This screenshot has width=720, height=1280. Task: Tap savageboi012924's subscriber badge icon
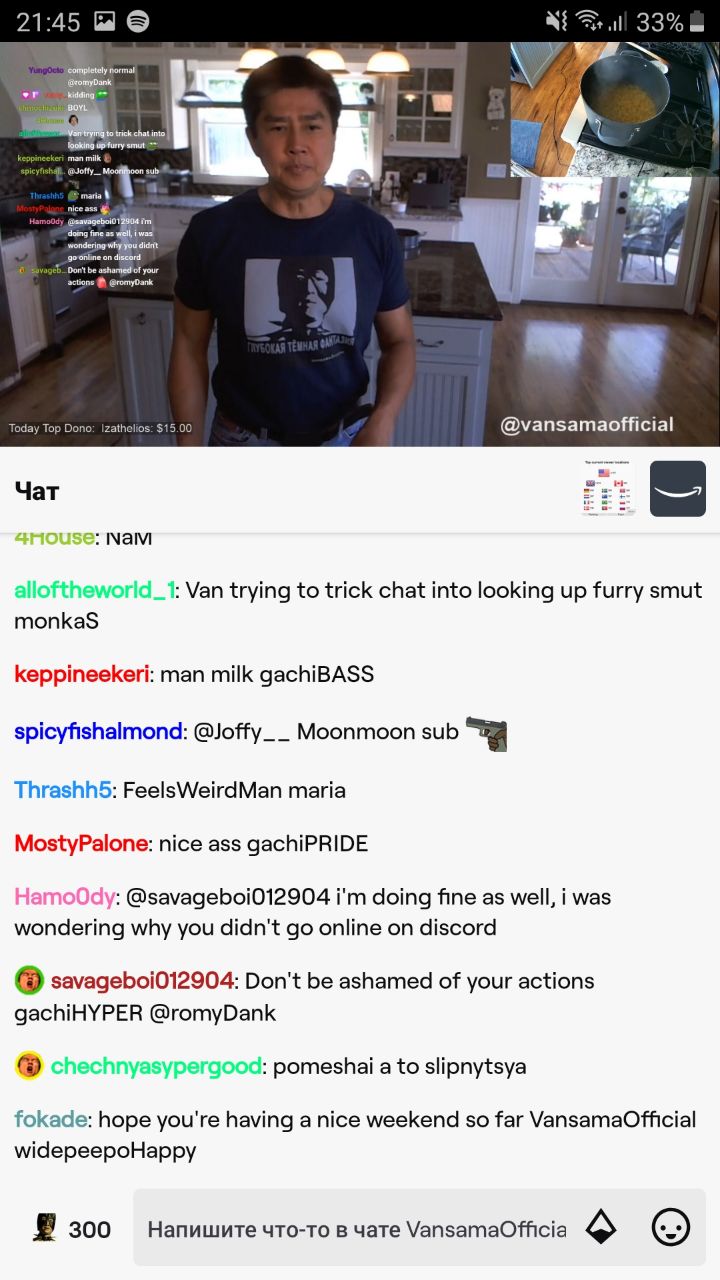coord(29,980)
